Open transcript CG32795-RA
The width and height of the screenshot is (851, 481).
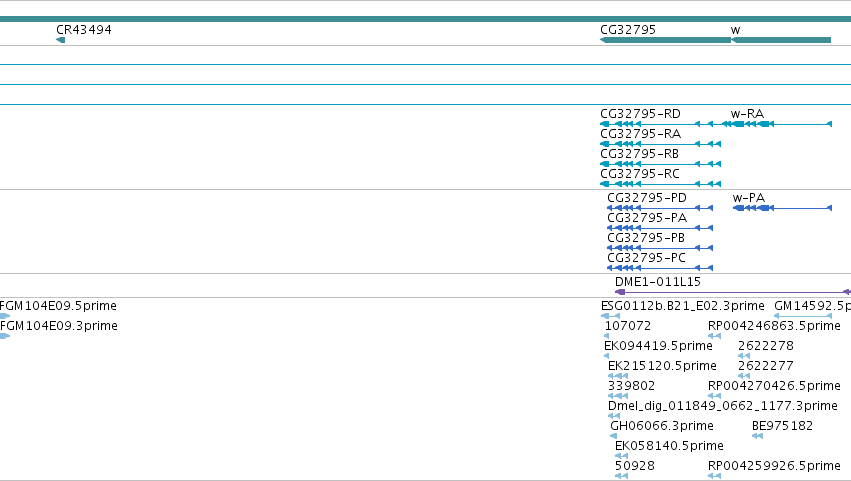pos(661,144)
